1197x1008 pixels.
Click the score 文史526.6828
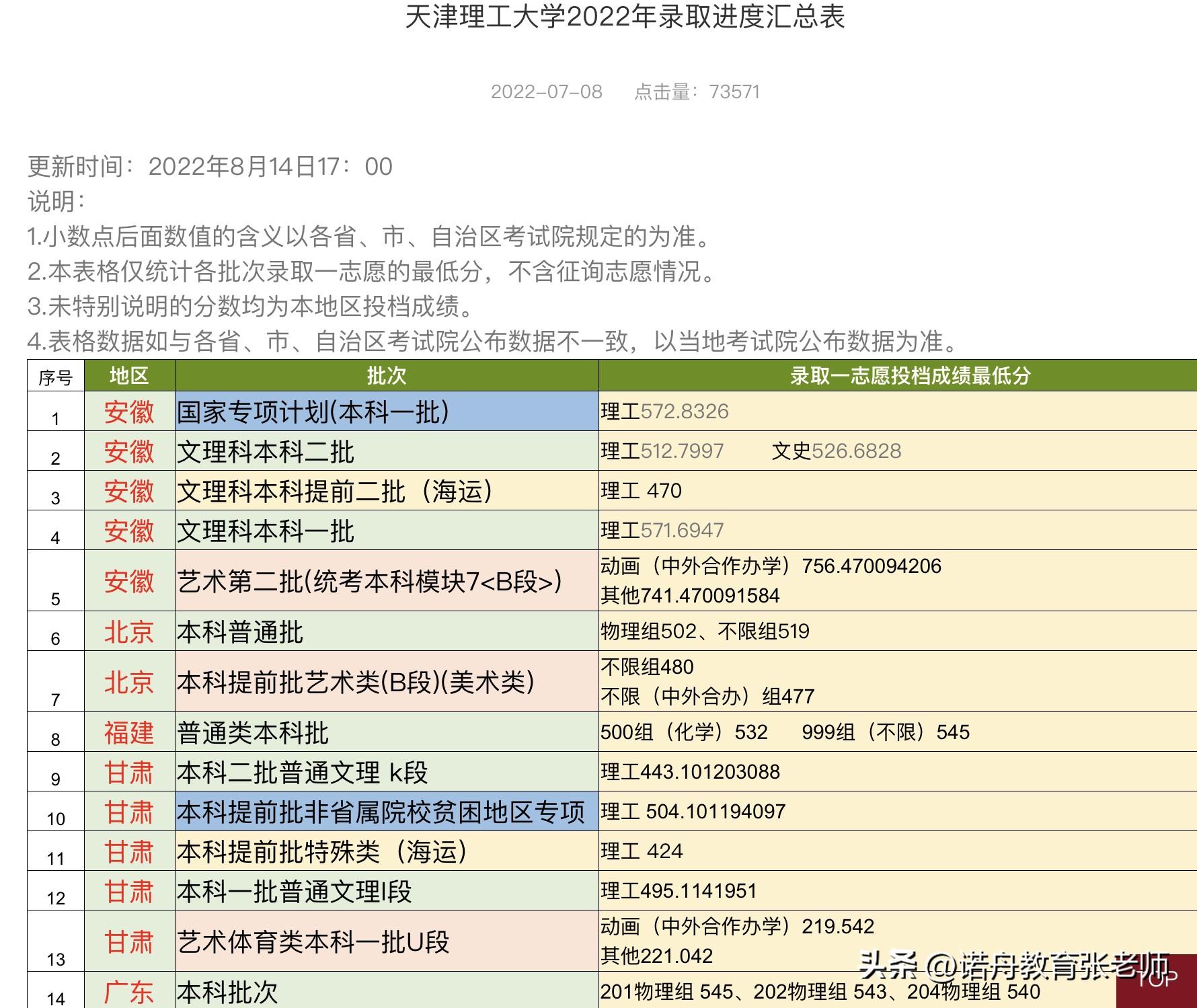click(837, 451)
